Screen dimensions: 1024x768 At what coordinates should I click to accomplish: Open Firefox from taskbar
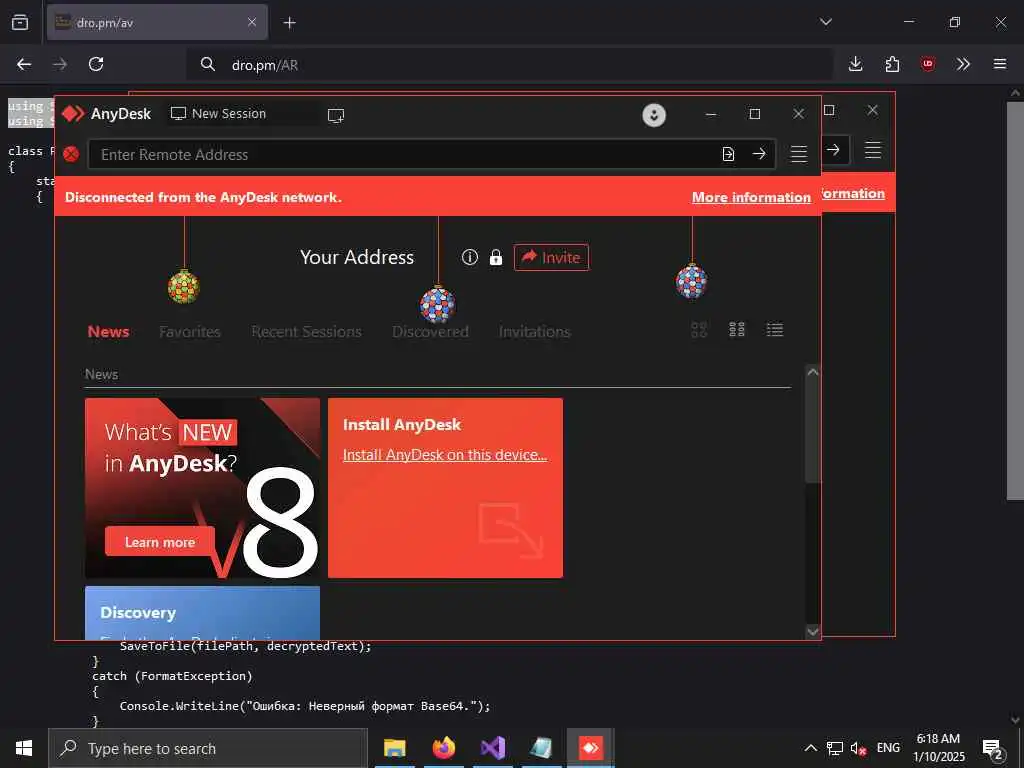pos(444,748)
